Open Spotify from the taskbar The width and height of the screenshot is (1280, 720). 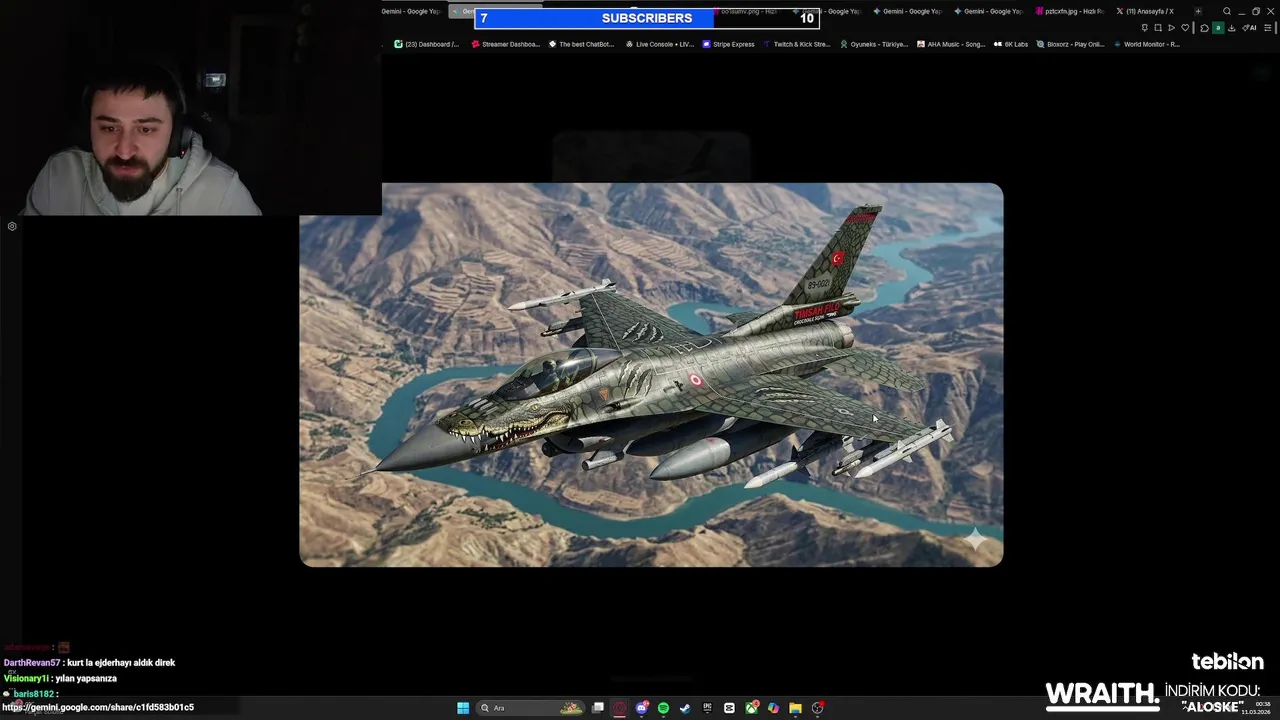click(663, 708)
